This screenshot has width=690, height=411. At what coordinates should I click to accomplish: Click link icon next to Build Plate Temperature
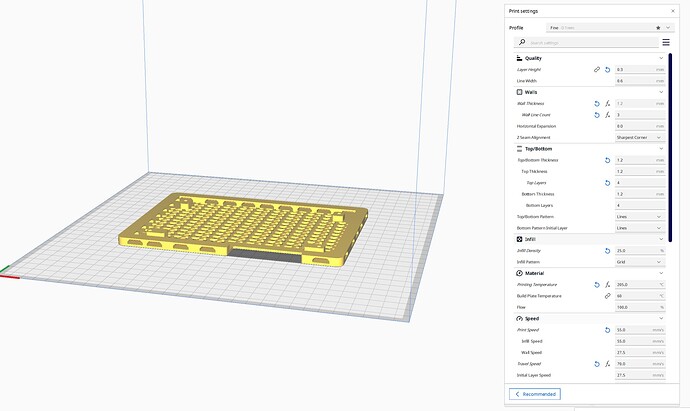click(x=607, y=296)
